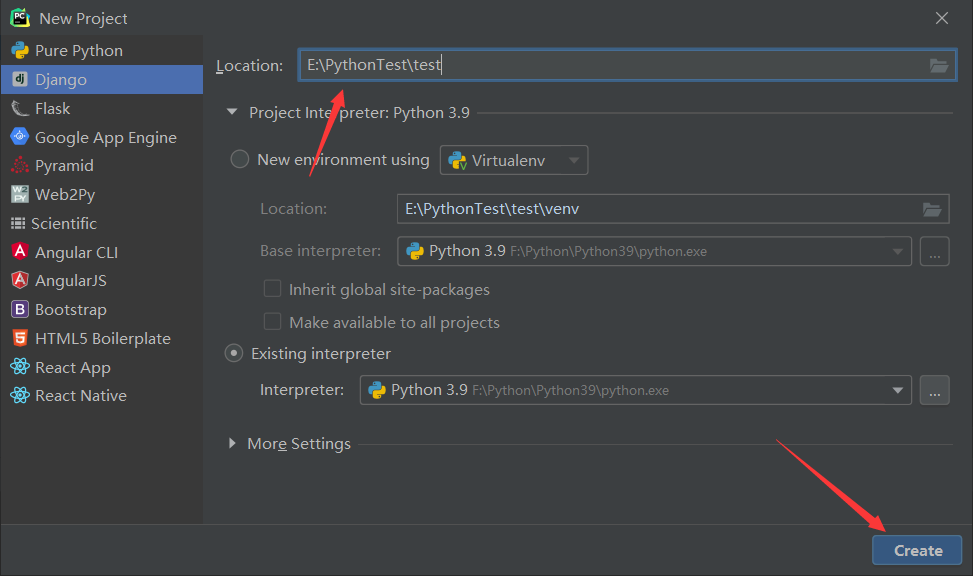Select the Bootstrap project icon
The width and height of the screenshot is (973, 576).
[20, 309]
